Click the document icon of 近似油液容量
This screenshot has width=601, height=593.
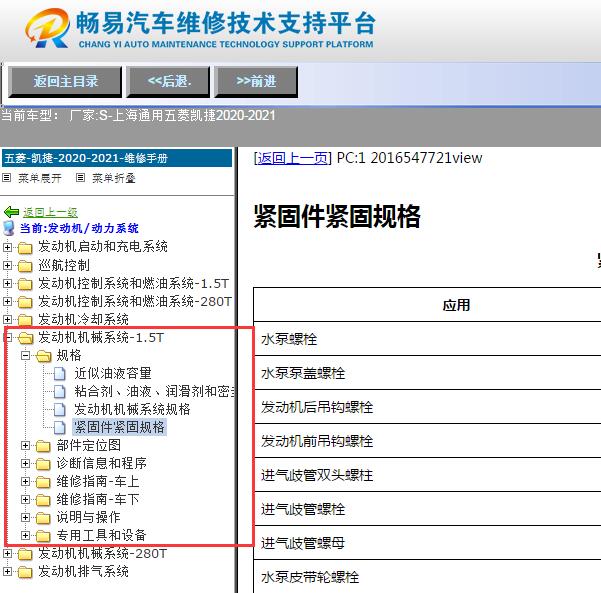[60, 373]
